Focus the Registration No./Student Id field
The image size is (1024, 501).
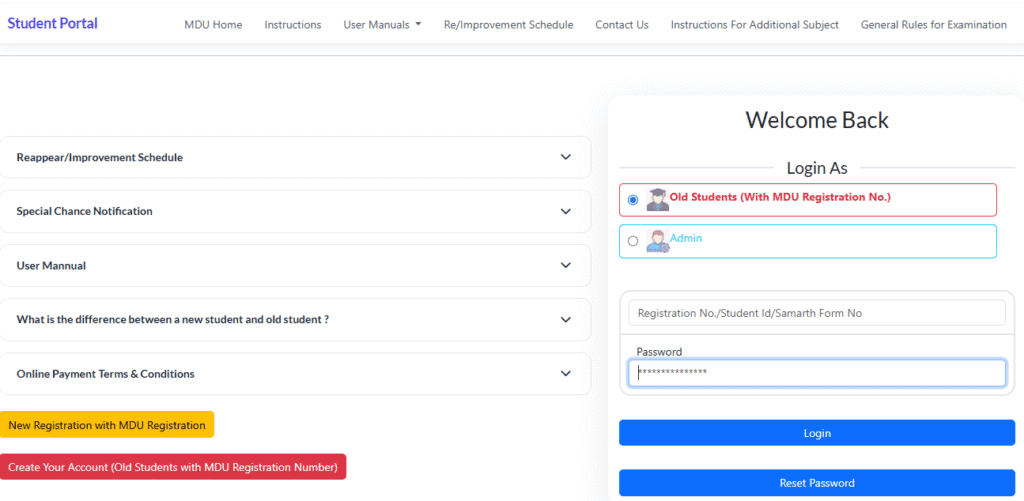point(817,313)
